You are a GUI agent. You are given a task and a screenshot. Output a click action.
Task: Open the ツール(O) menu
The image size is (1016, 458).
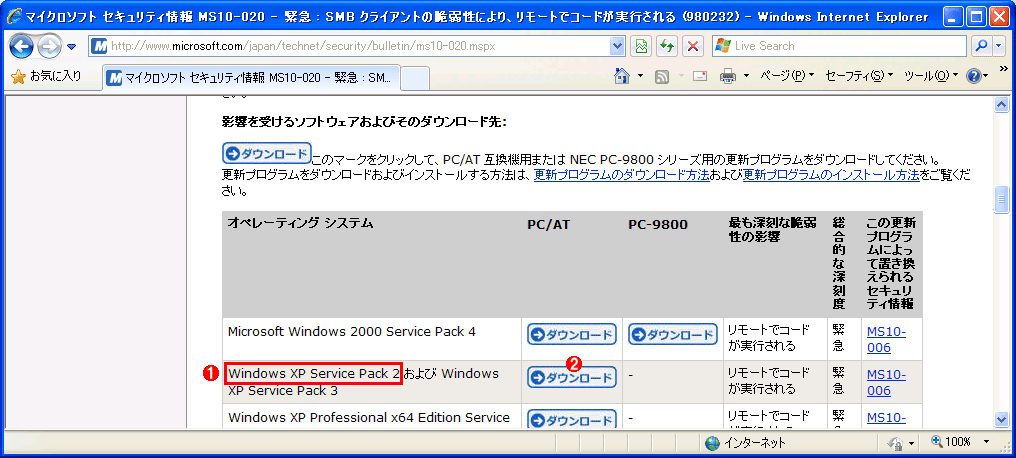tap(930, 76)
